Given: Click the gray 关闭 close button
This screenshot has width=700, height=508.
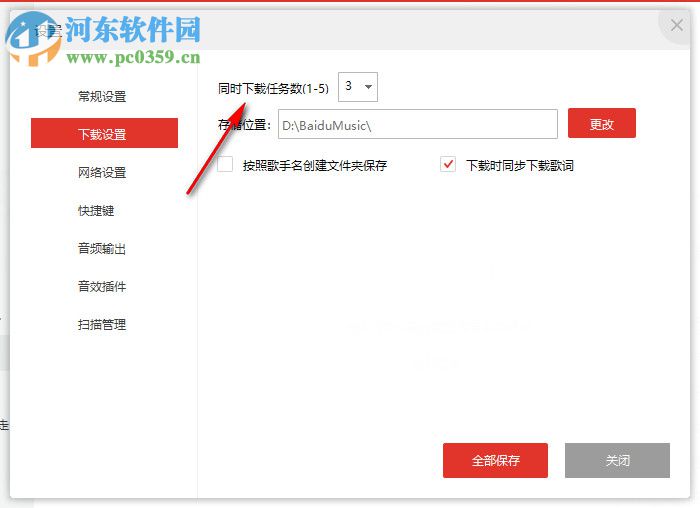Looking at the screenshot, I should click(x=617, y=460).
